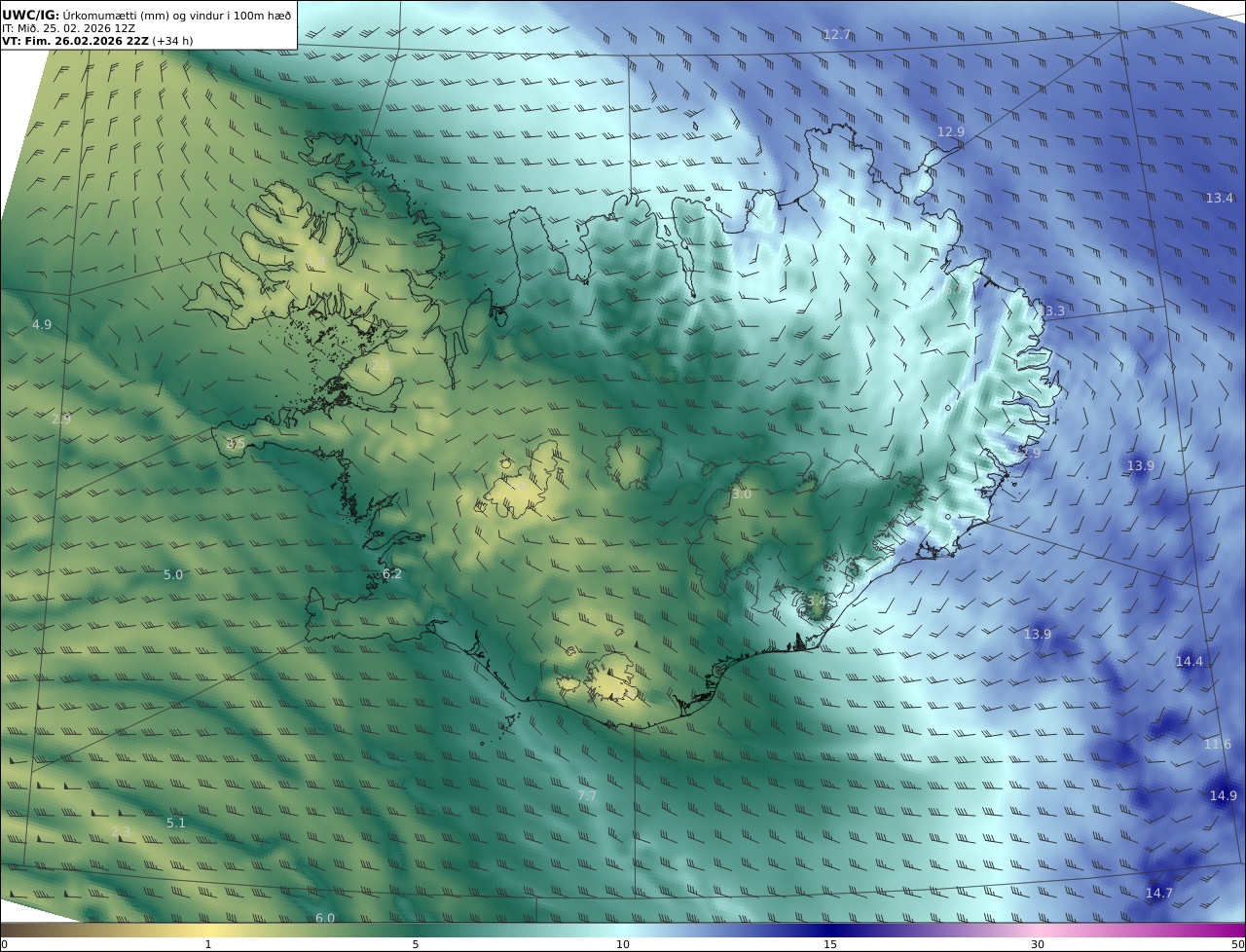
Task: Click the 12.7 value label
Action: point(837,35)
